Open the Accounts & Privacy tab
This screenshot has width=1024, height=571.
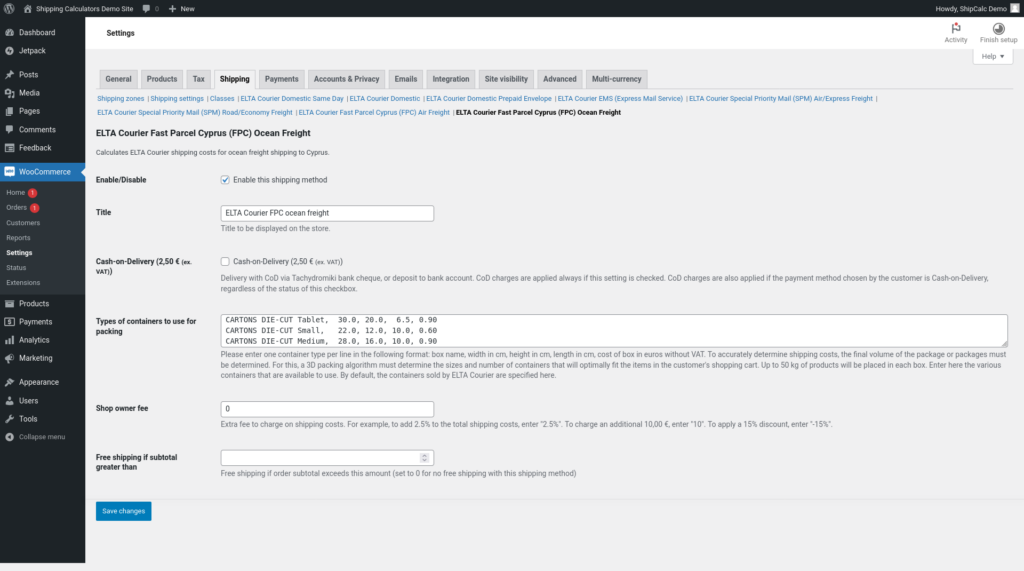tap(346, 79)
